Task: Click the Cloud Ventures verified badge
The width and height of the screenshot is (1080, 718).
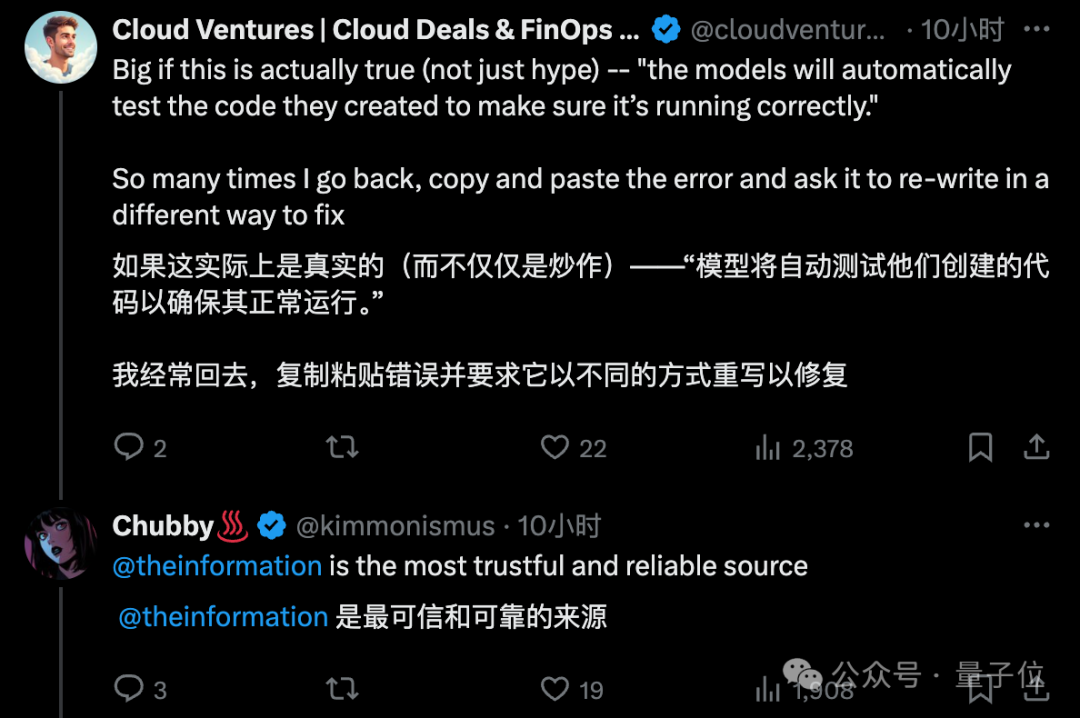Action: tap(666, 30)
